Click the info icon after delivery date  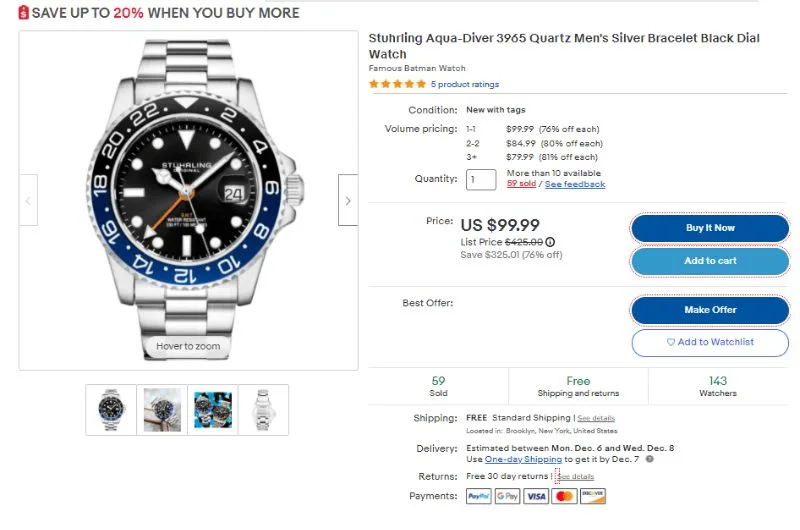(649, 459)
